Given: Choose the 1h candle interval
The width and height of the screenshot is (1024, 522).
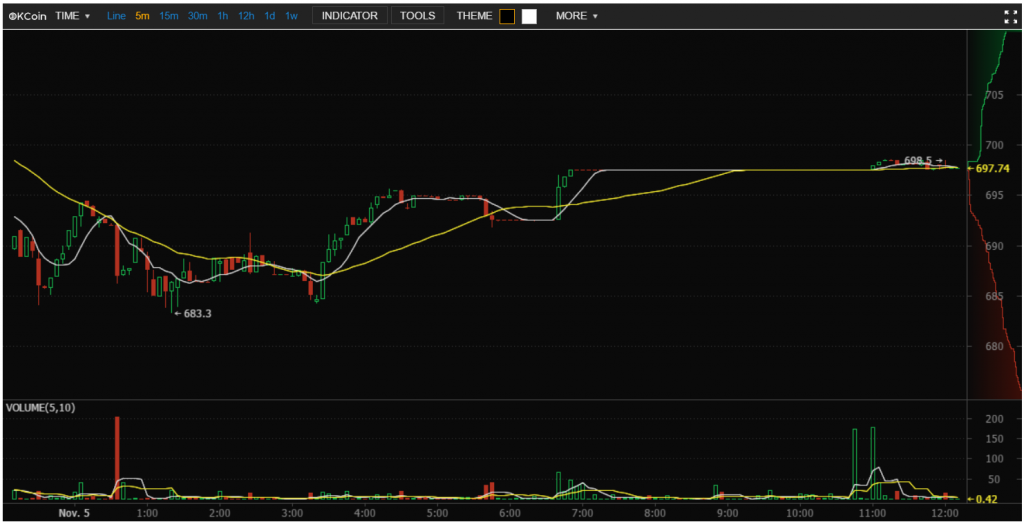Looking at the screenshot, I should coord(223,16).
